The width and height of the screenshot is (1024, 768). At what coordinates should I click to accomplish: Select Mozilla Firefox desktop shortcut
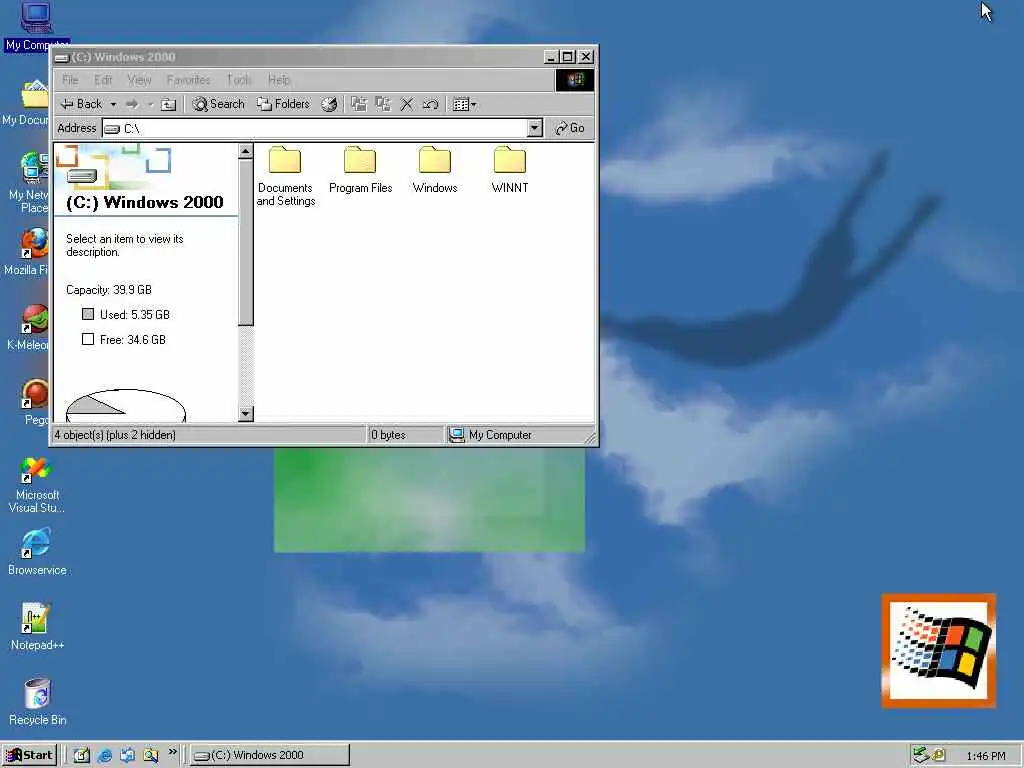[26, 251]
